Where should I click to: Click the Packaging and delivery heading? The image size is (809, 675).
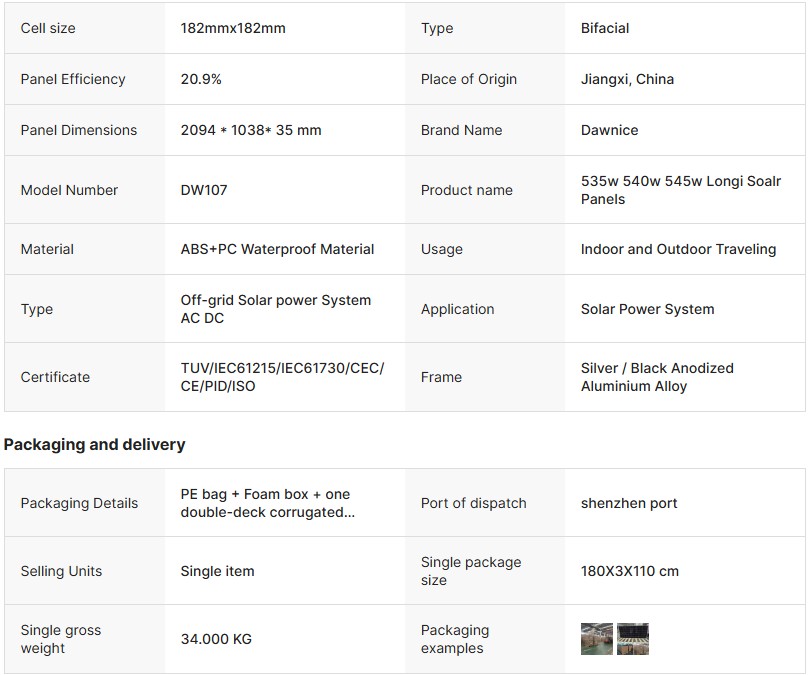coord(95,444)
